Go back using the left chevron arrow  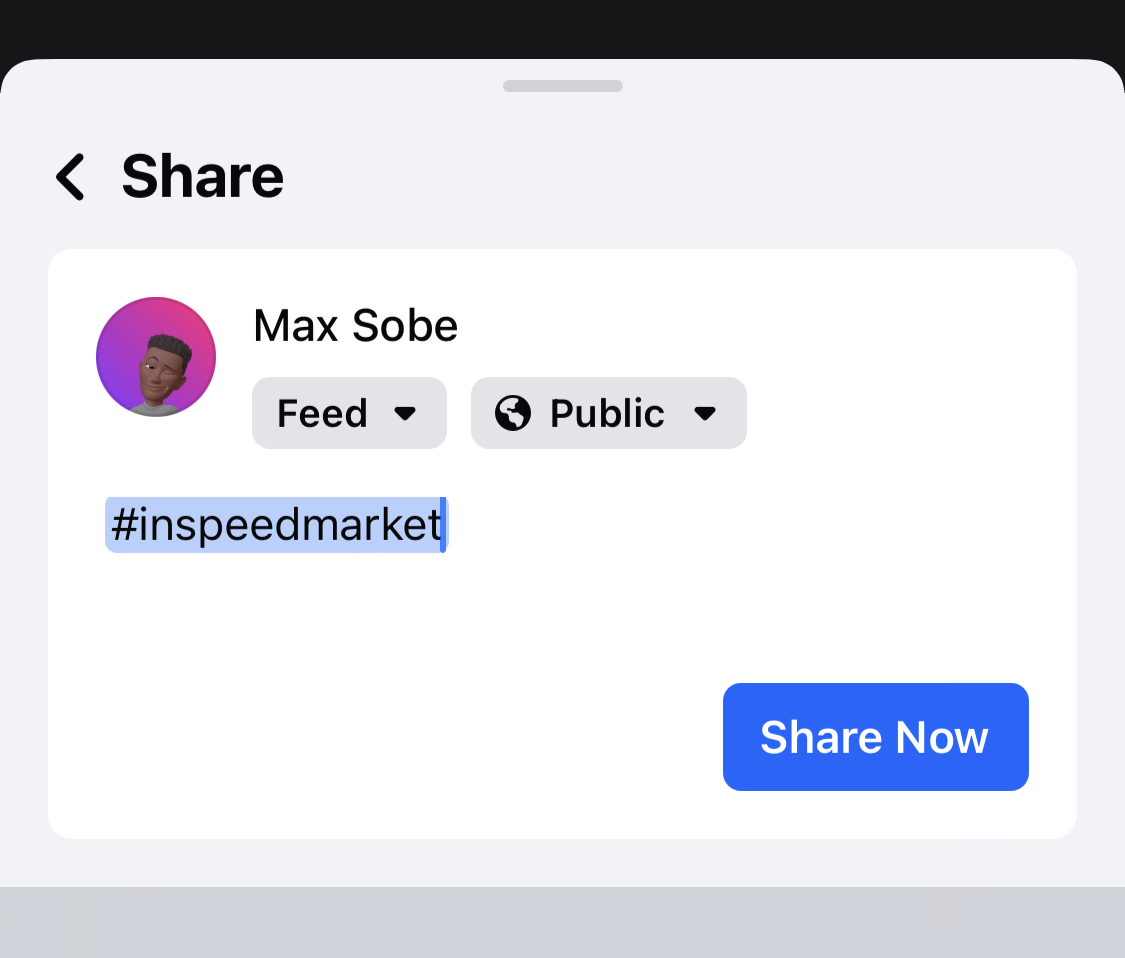[x=70, y=178]
